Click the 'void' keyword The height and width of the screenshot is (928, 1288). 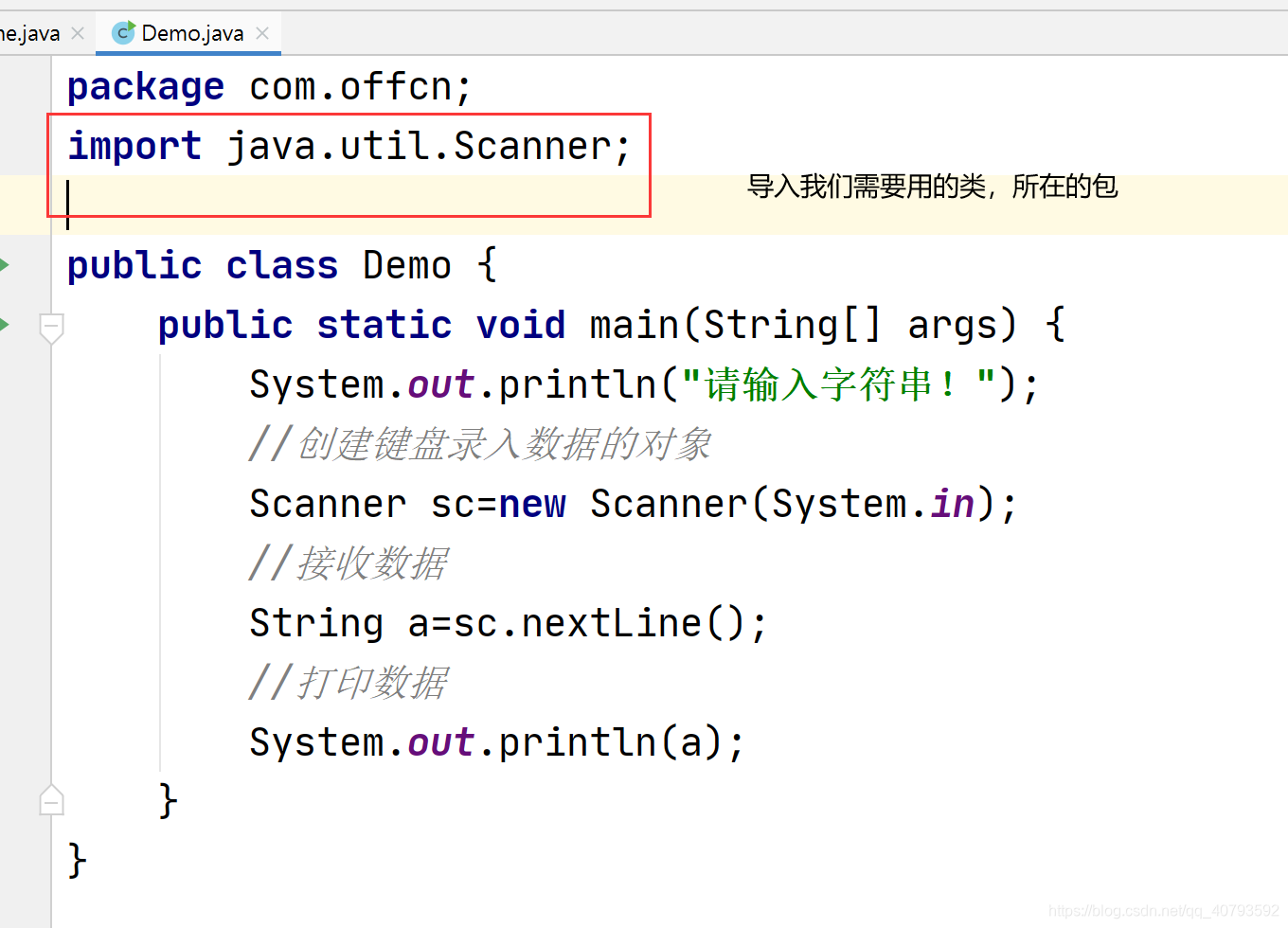[521, 326]
